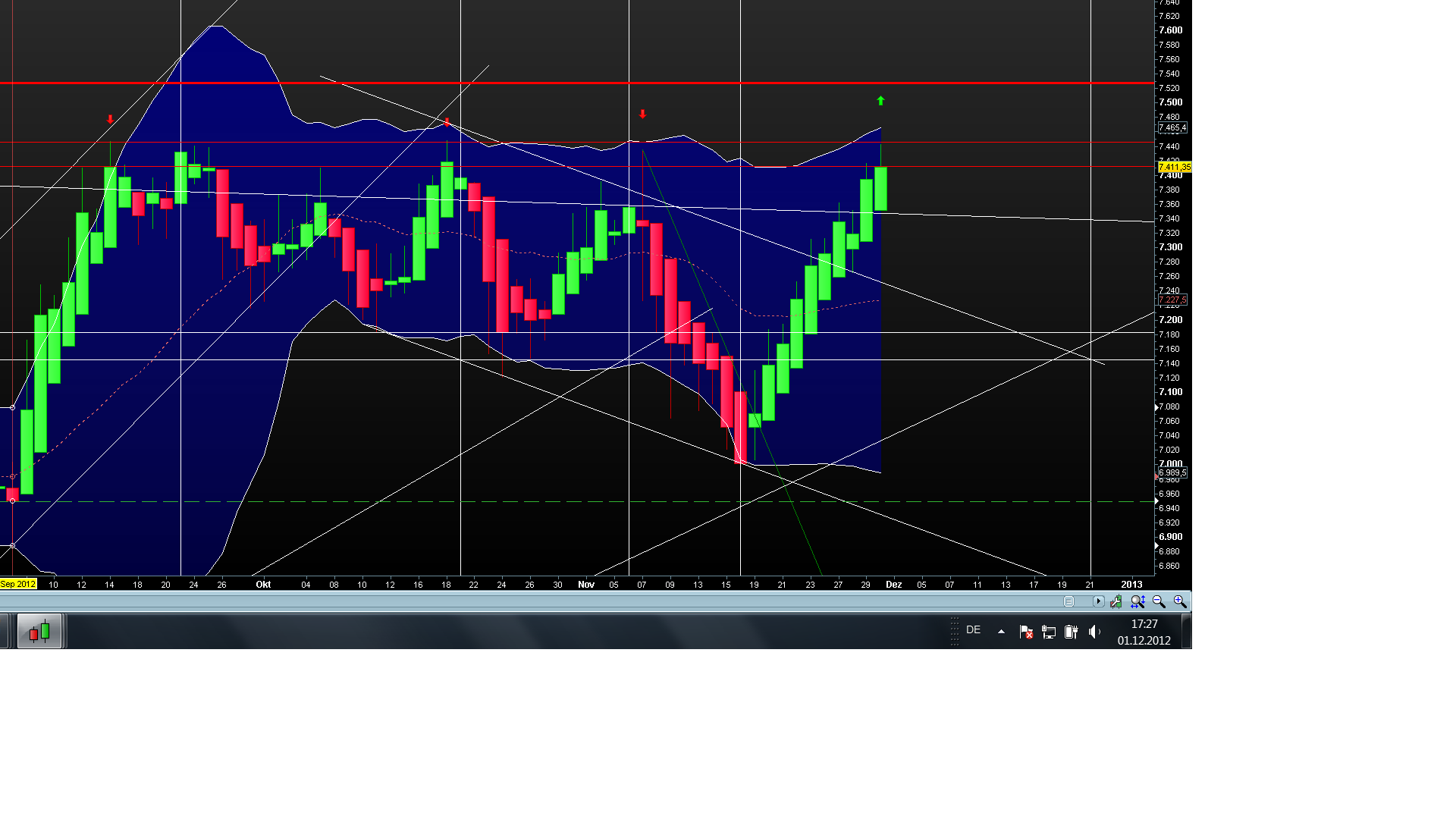Click the green up arrow signal marker

point(880,100)
